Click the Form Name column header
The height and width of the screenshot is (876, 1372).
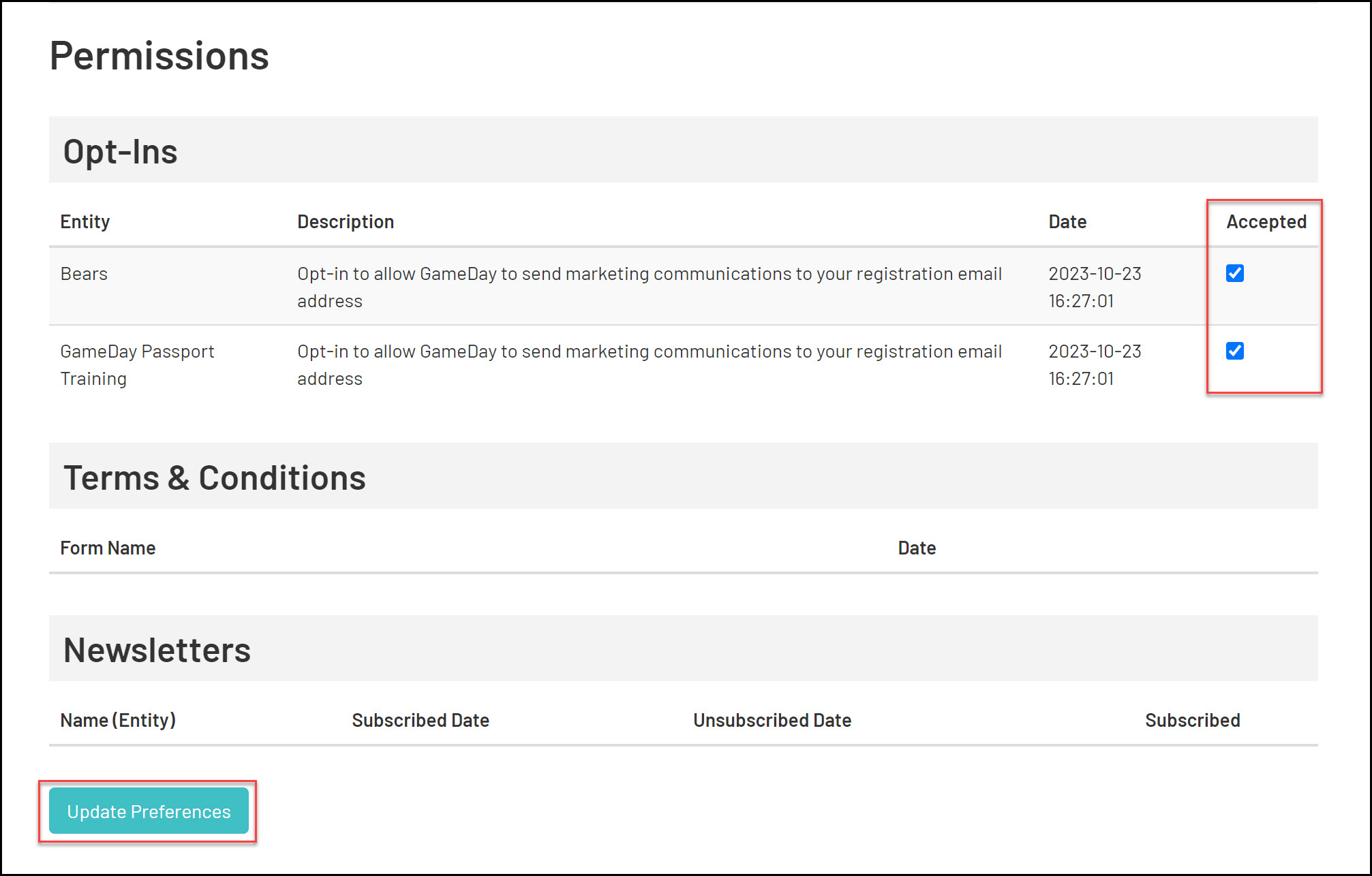(x=108, y=548)
